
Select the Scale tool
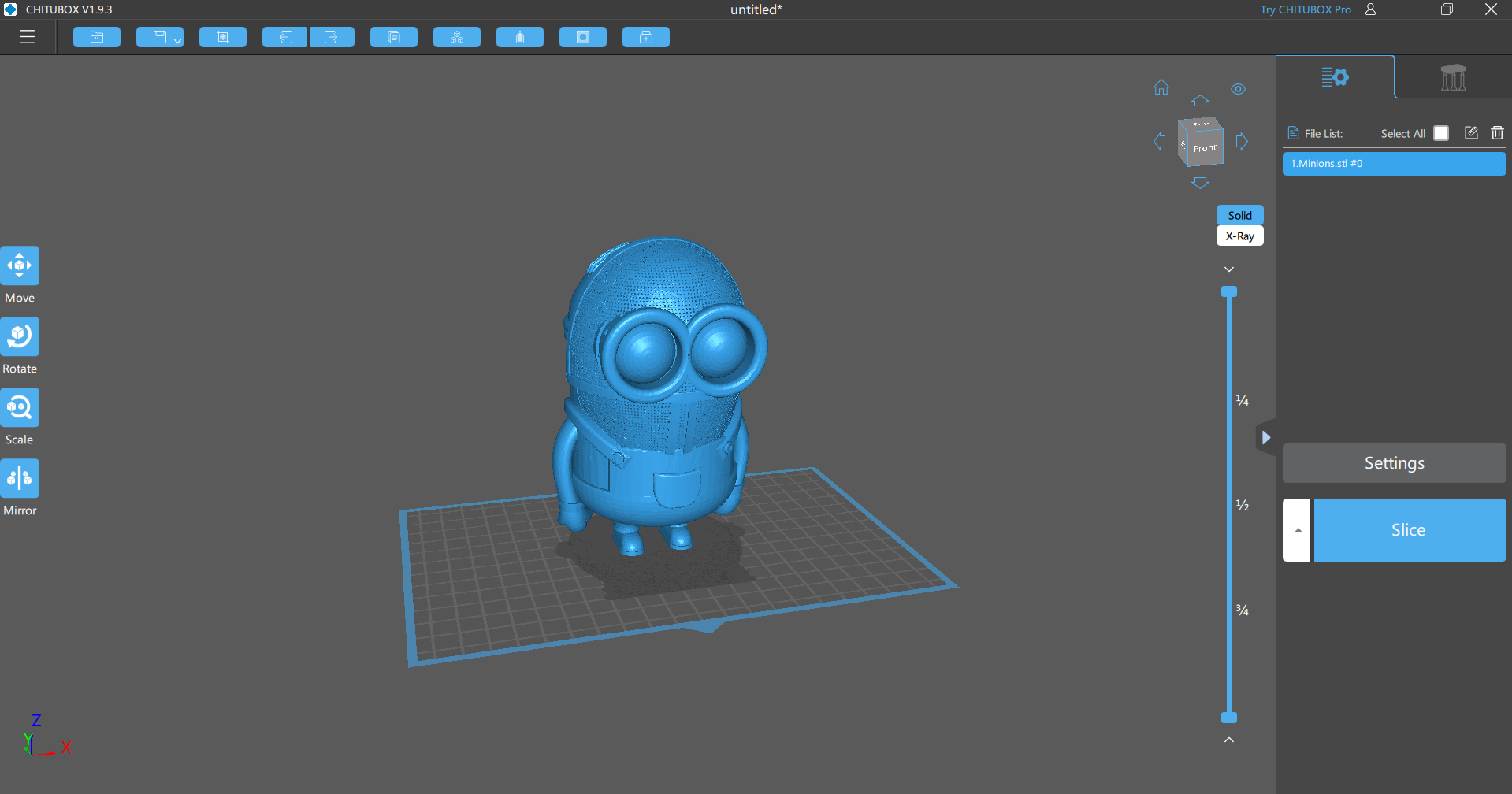click(20, 407)
